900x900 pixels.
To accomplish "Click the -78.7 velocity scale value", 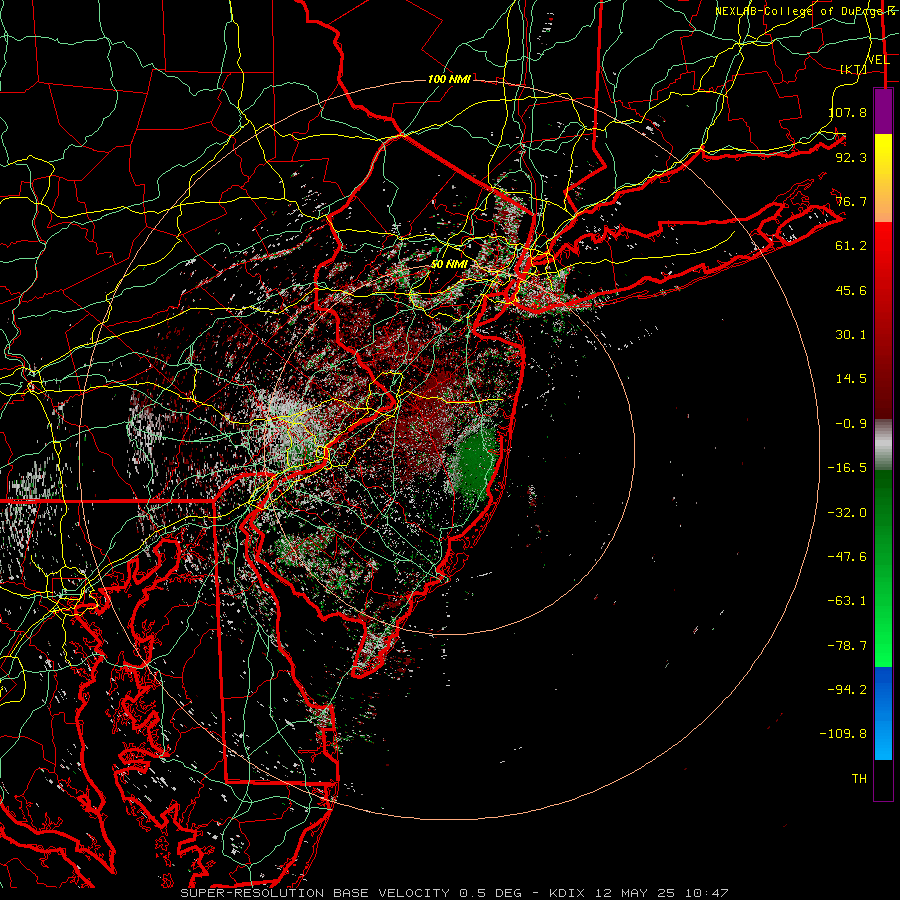I will [847, 646].
